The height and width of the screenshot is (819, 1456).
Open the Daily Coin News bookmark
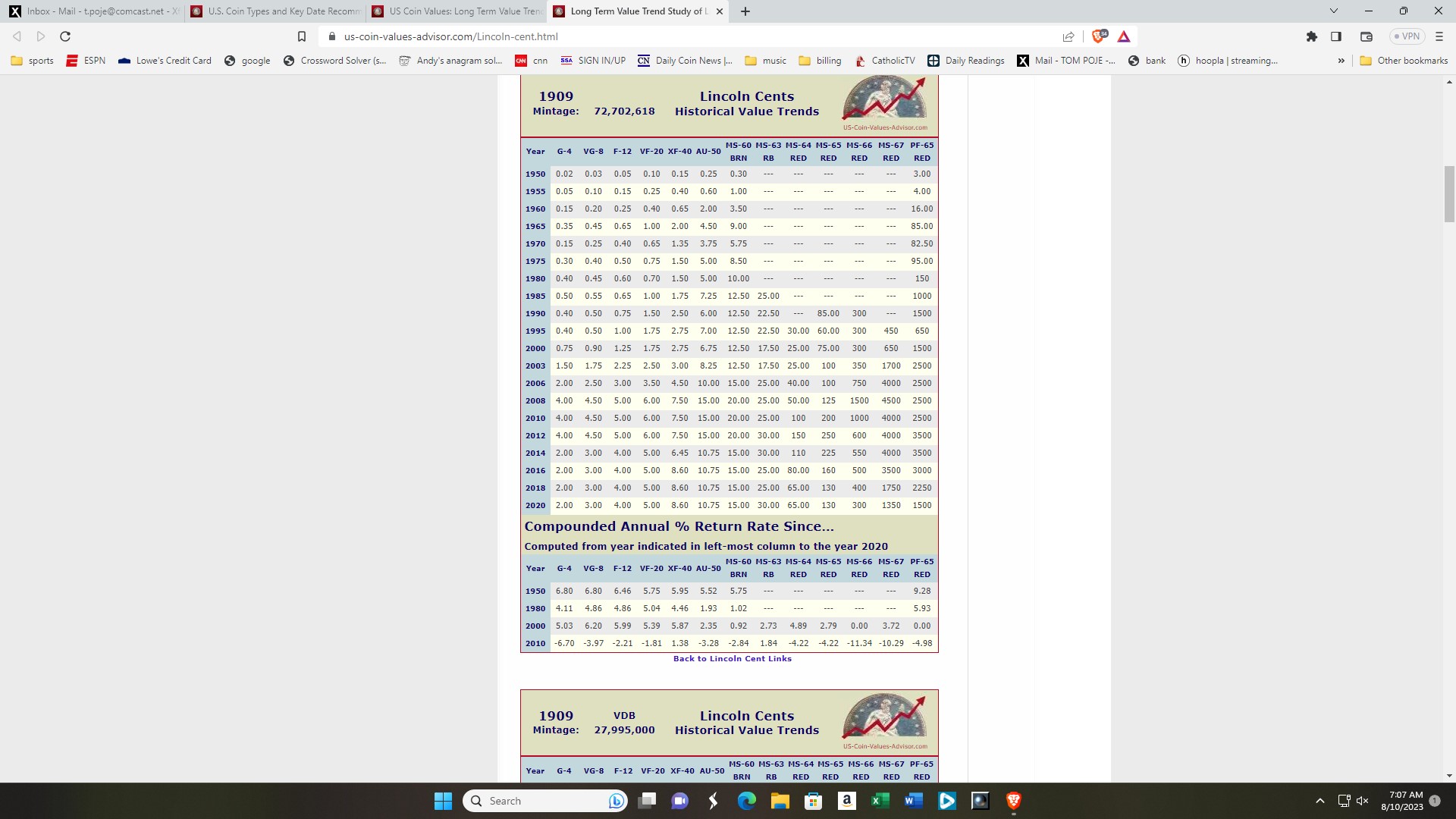[685, 61]
